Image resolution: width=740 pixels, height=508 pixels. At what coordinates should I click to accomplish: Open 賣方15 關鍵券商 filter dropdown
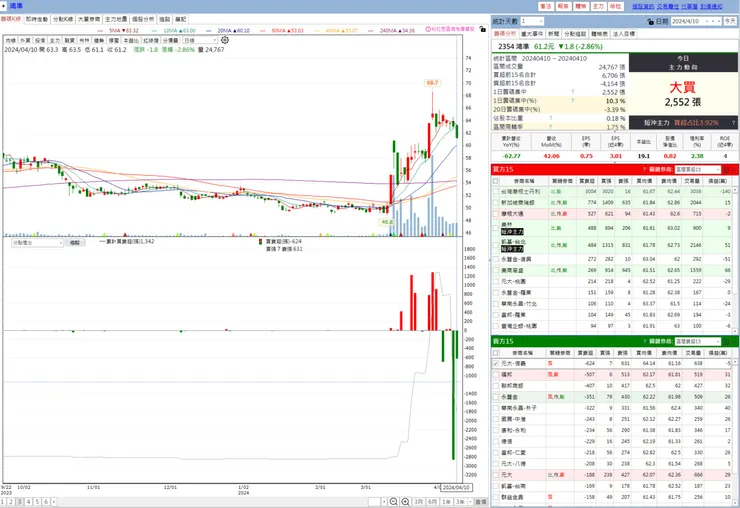tap(698, 341)
